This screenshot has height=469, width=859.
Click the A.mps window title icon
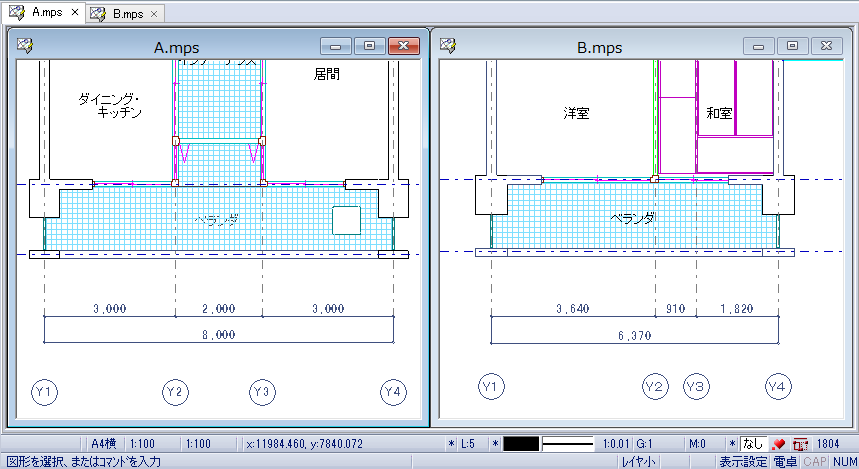tap(25, 45)
